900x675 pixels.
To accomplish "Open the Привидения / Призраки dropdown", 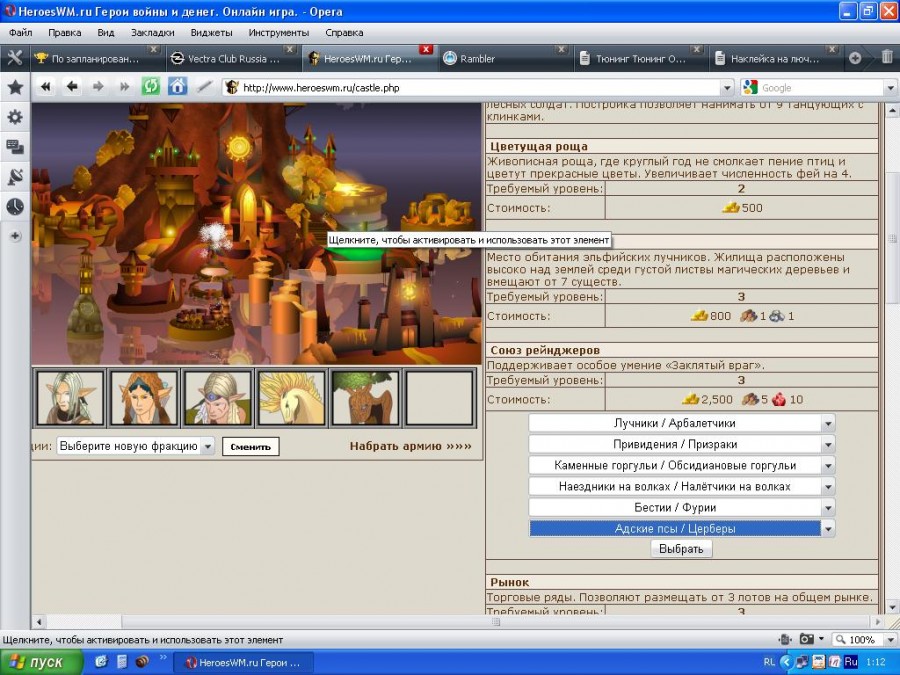I will [x=681, y=444].
